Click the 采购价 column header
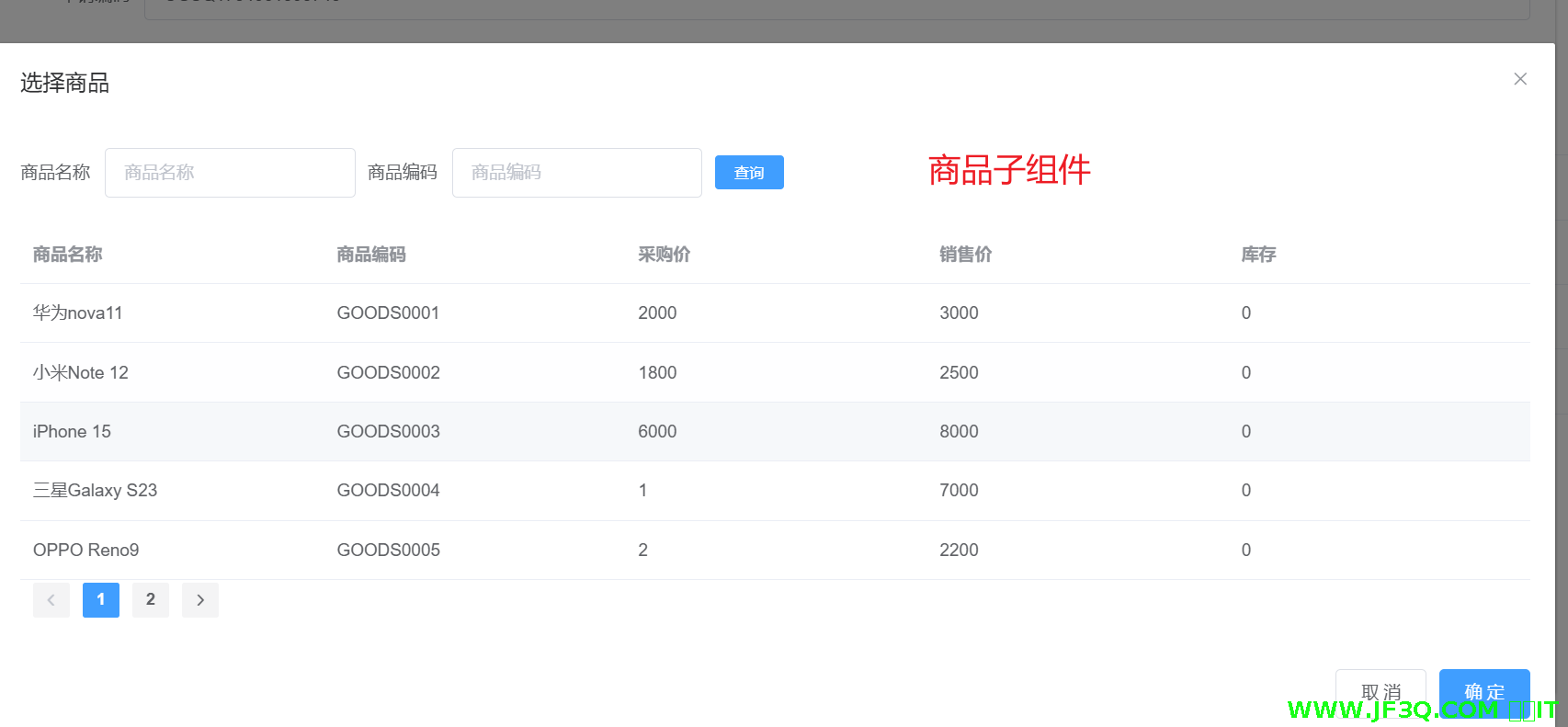The height and width of the screenshot is (727, 1568). coord(664,255)
